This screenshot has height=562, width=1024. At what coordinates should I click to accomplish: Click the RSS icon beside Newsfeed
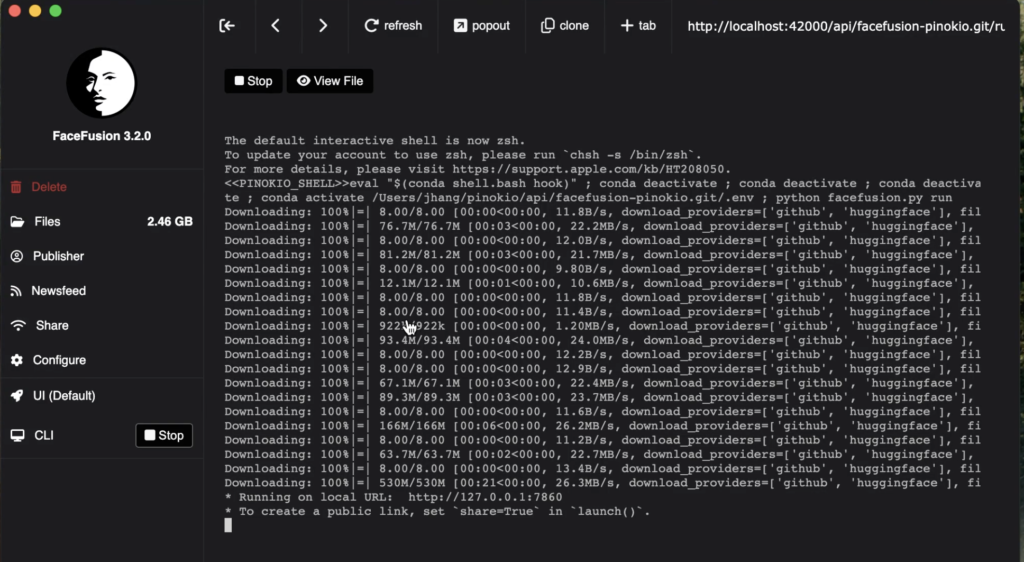point(16,290)
